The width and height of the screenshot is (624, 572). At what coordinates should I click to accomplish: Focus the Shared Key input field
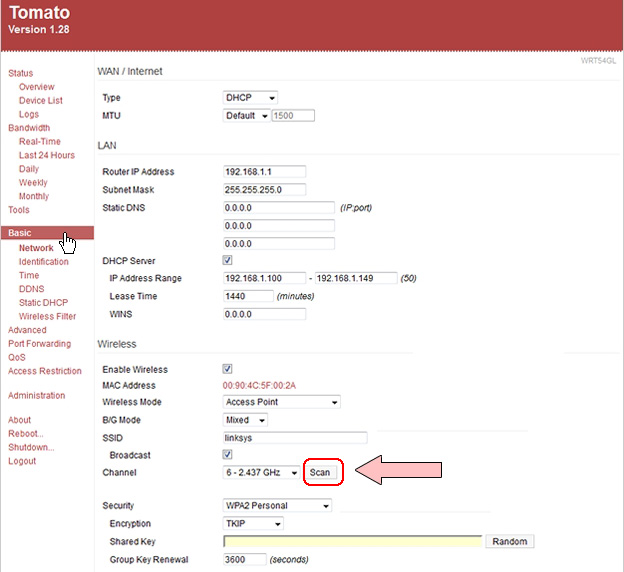click(353, 541)
